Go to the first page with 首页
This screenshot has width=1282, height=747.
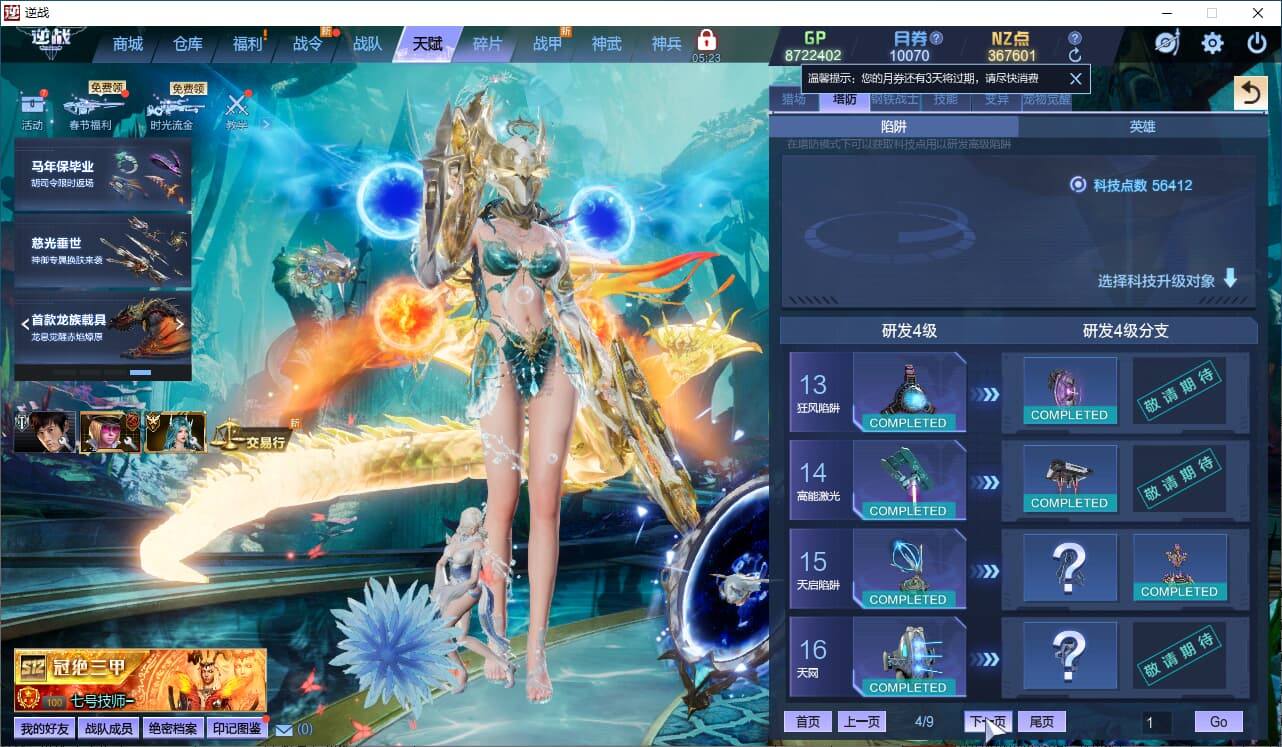(x=808, y=722)
